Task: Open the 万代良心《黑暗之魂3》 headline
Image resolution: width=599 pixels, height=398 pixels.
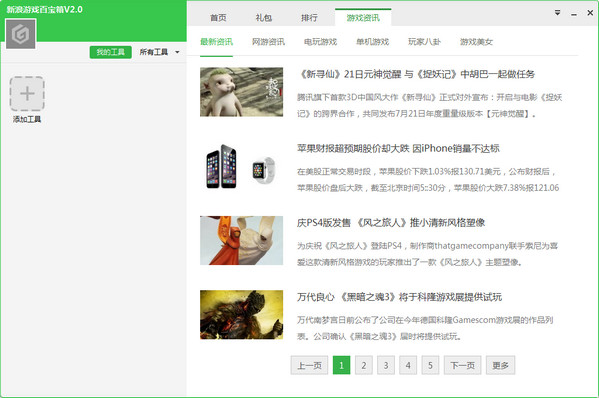Action: click(x=399, y=297)
